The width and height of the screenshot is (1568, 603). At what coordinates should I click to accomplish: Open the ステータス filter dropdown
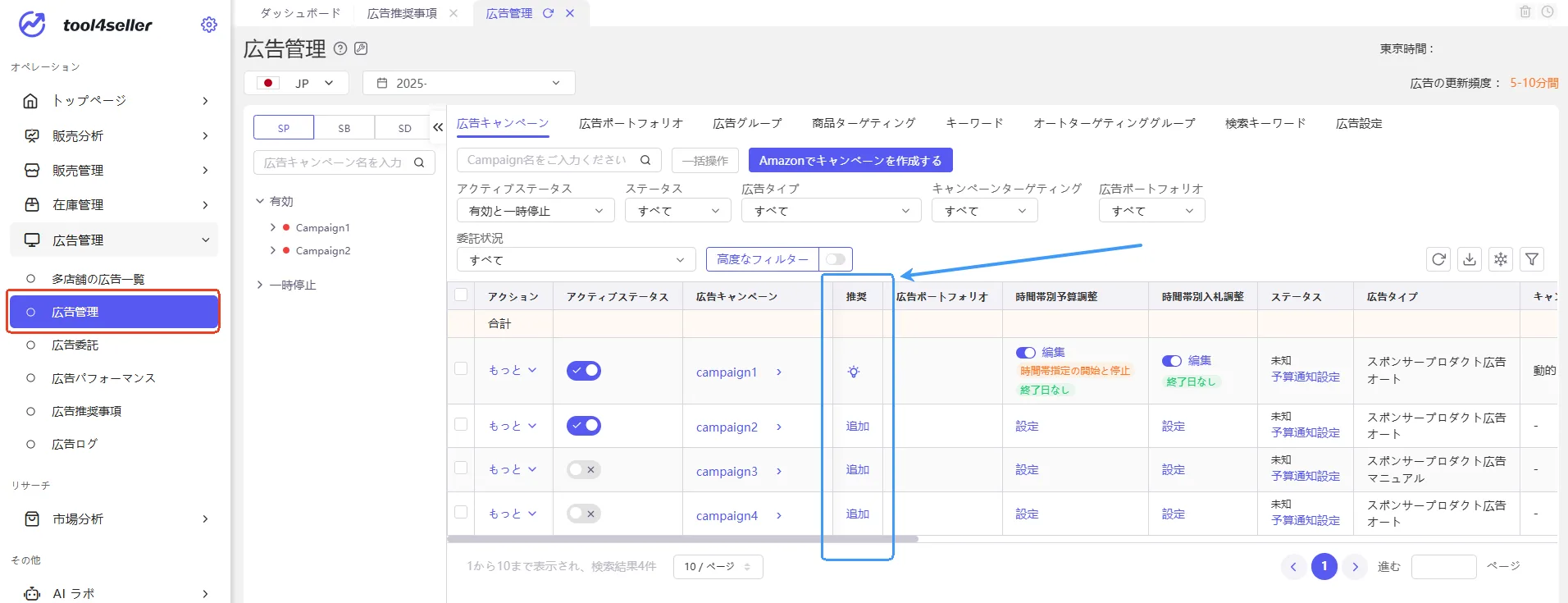coord(678,211)
